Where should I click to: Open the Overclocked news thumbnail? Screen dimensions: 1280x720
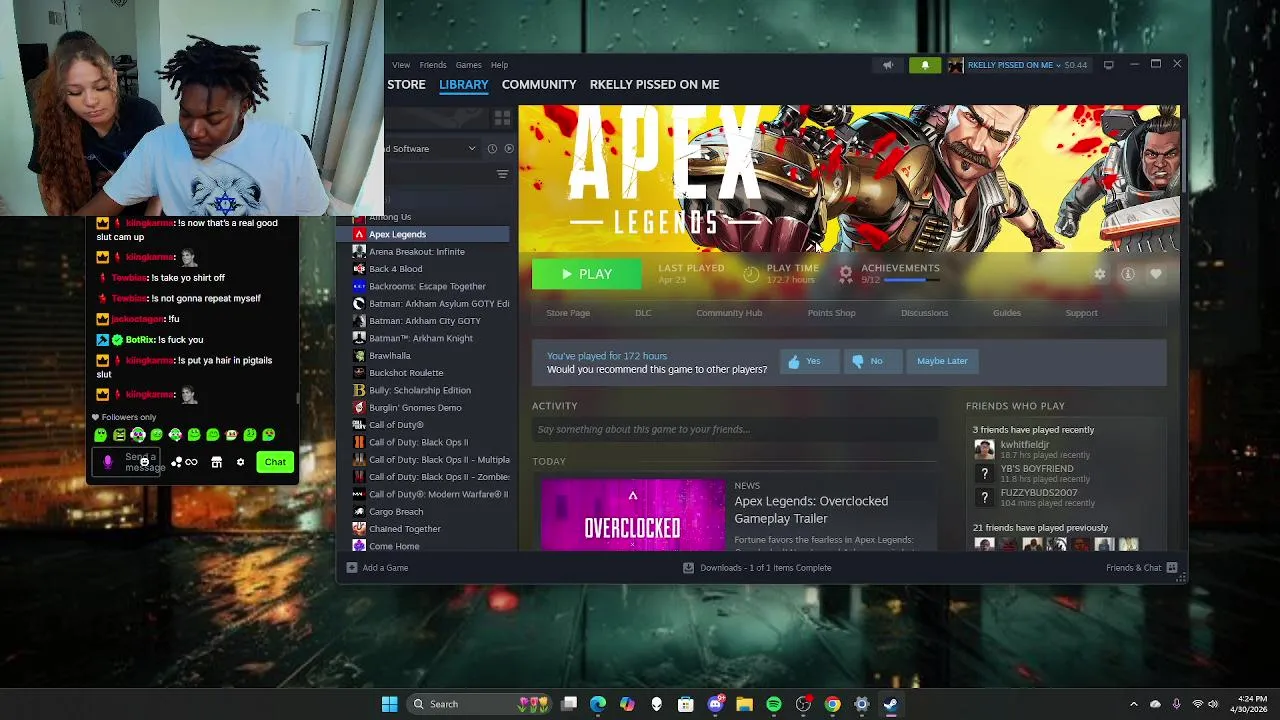pyautogui.click(x=632, y=515)
